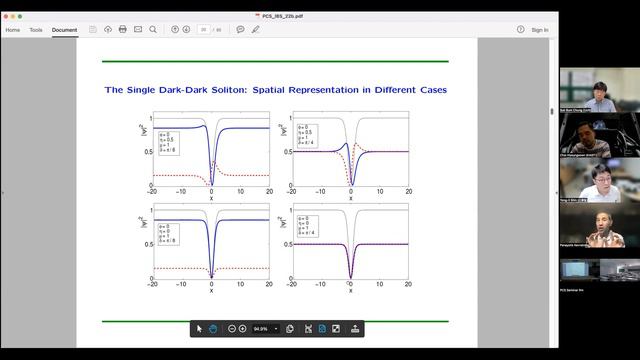Add a comment with speech bubble icon
Viewport: 640px width, 360px height.
coord(240,29)
